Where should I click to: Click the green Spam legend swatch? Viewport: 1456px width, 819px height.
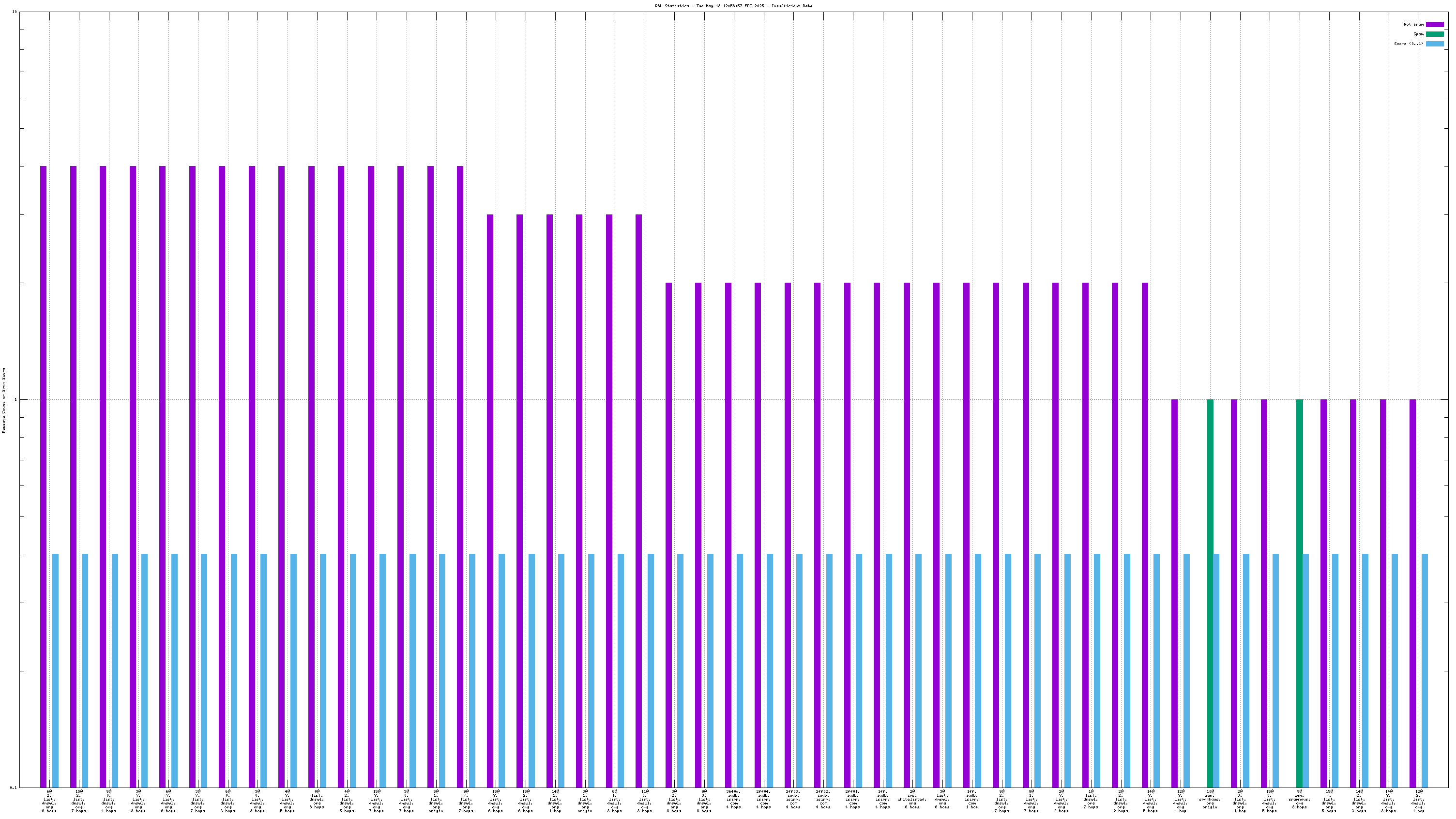pos(1435,34)
